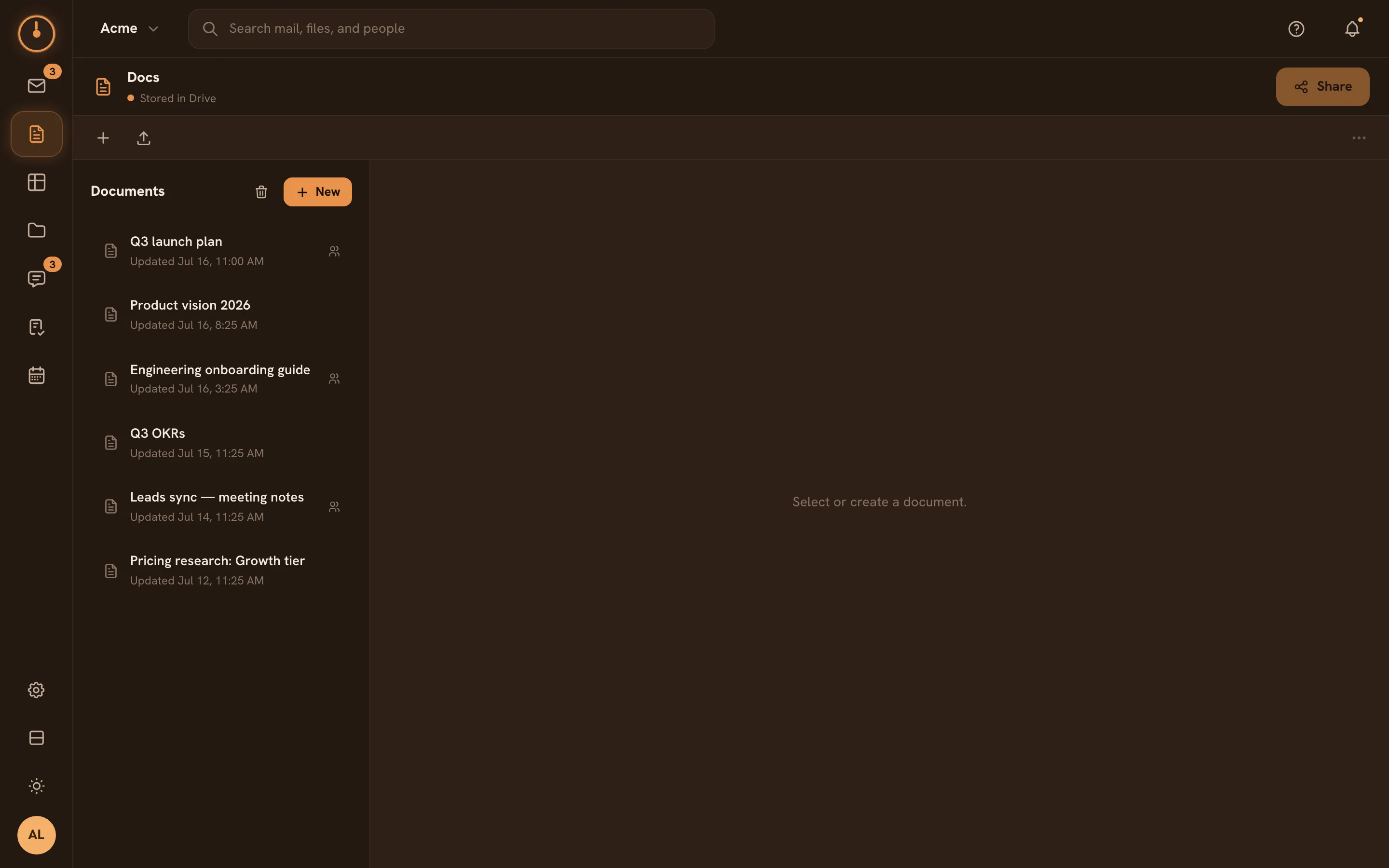Open the Tasks checklist icon in the sidebar
The height and width of the screenshot is (868, 1389).
pyautogui.click(x=36, y=327)
